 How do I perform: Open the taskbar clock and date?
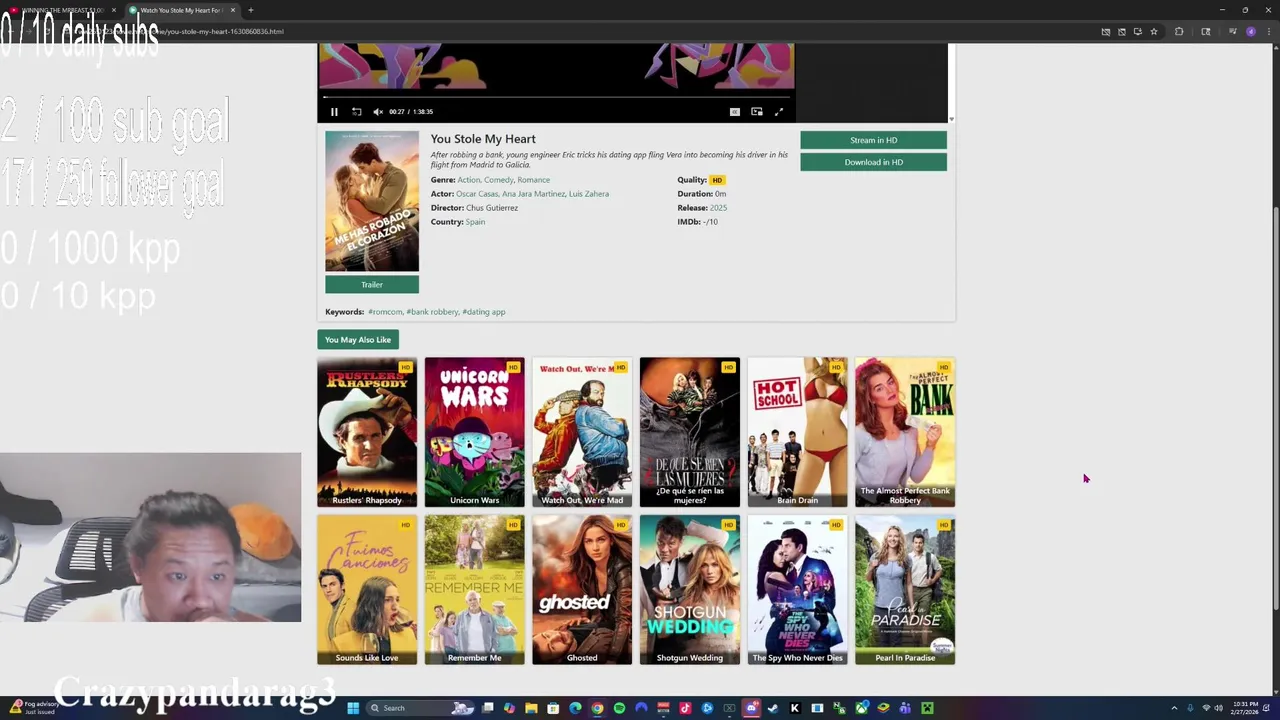click(x=1246, y=708)
